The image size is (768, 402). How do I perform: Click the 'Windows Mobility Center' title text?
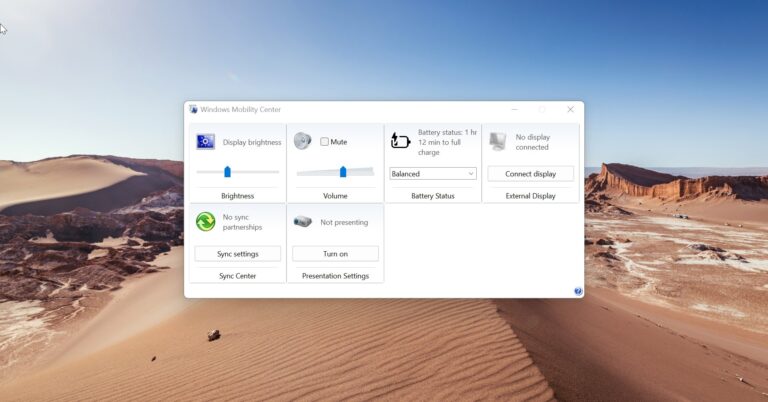[x=240, y=109]
